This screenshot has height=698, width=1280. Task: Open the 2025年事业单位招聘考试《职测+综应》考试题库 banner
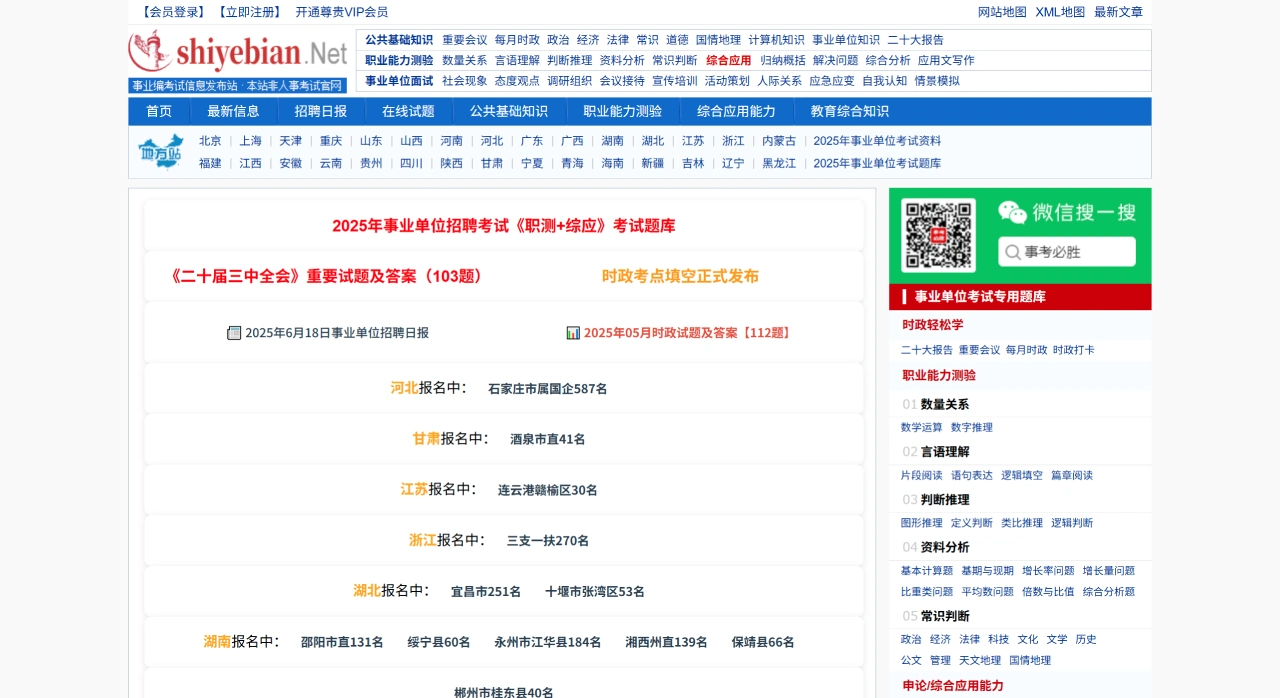coord(504,226)
